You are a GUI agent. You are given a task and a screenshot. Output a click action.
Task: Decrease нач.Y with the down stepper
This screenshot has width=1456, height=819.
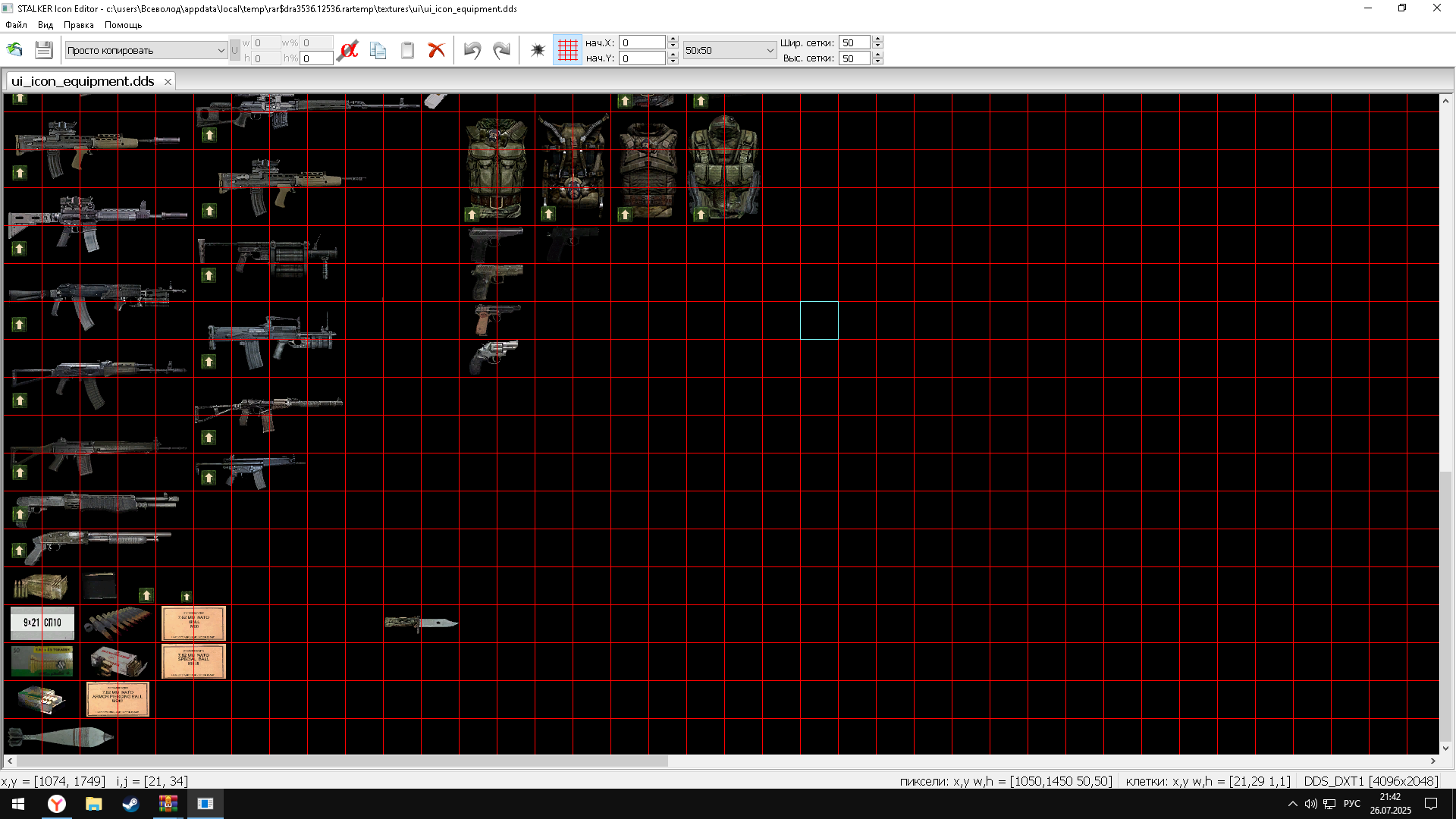673,62
